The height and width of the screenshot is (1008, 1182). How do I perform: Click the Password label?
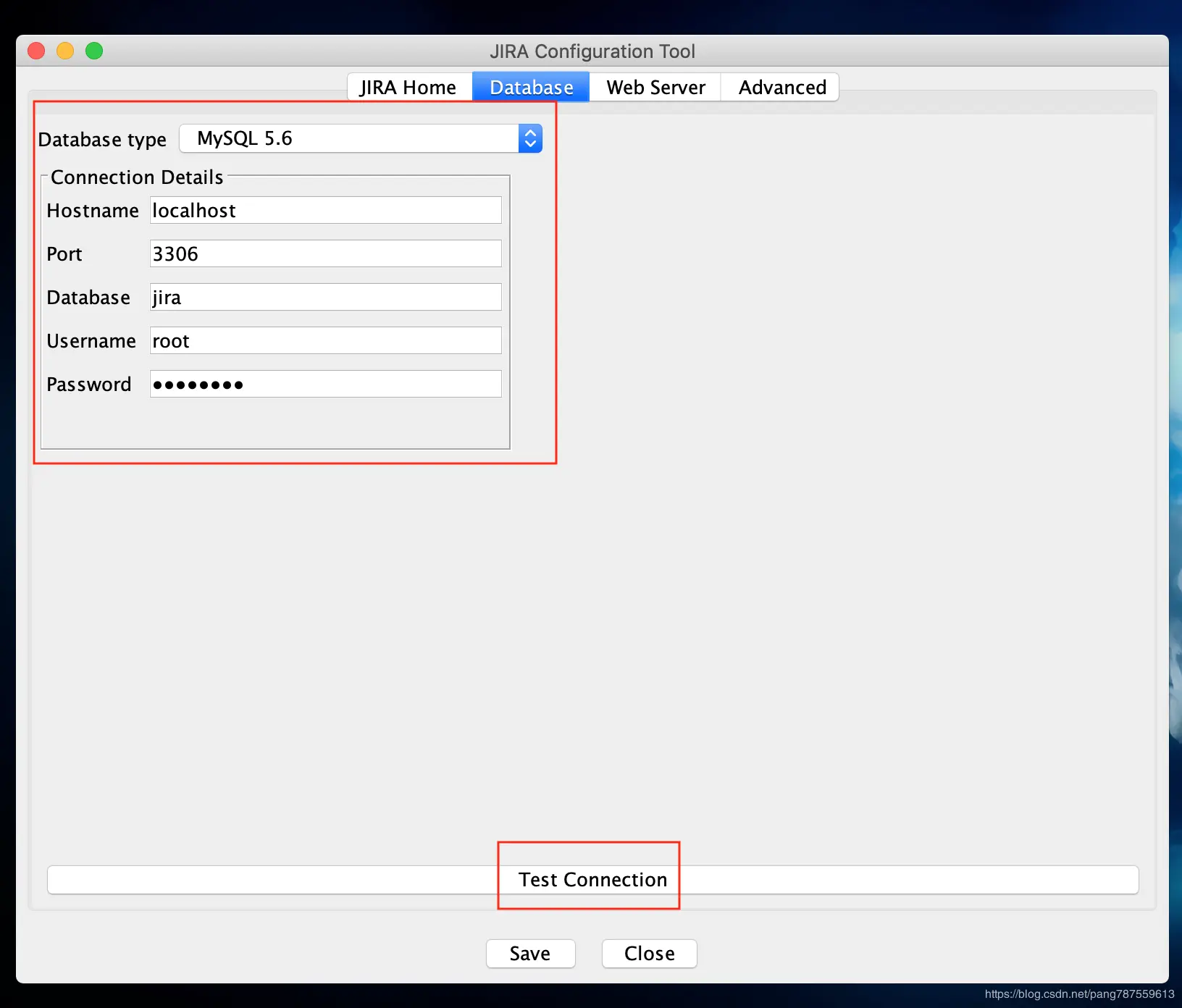[89, 385]
